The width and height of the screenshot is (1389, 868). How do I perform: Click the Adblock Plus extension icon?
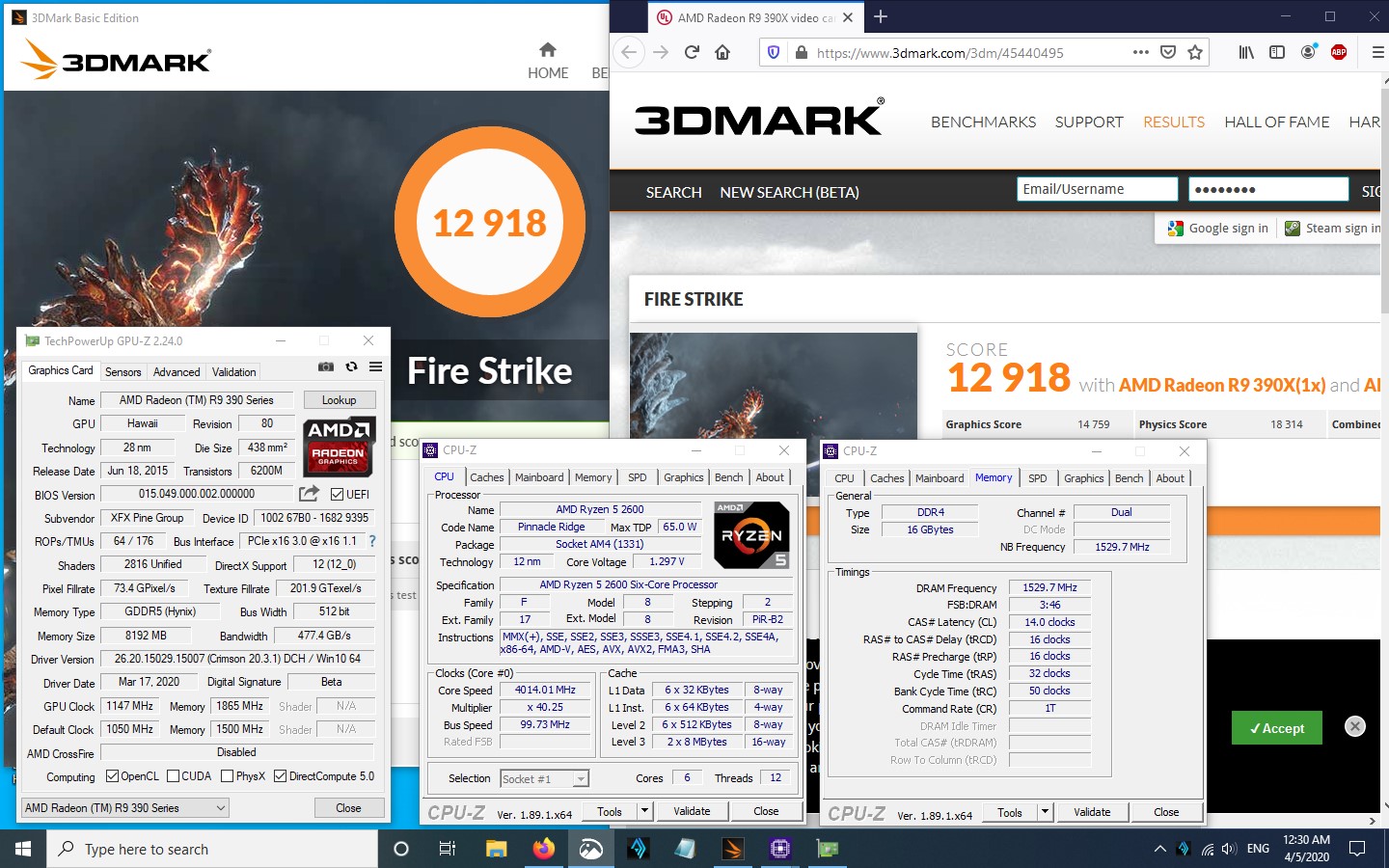point(1339,52)
